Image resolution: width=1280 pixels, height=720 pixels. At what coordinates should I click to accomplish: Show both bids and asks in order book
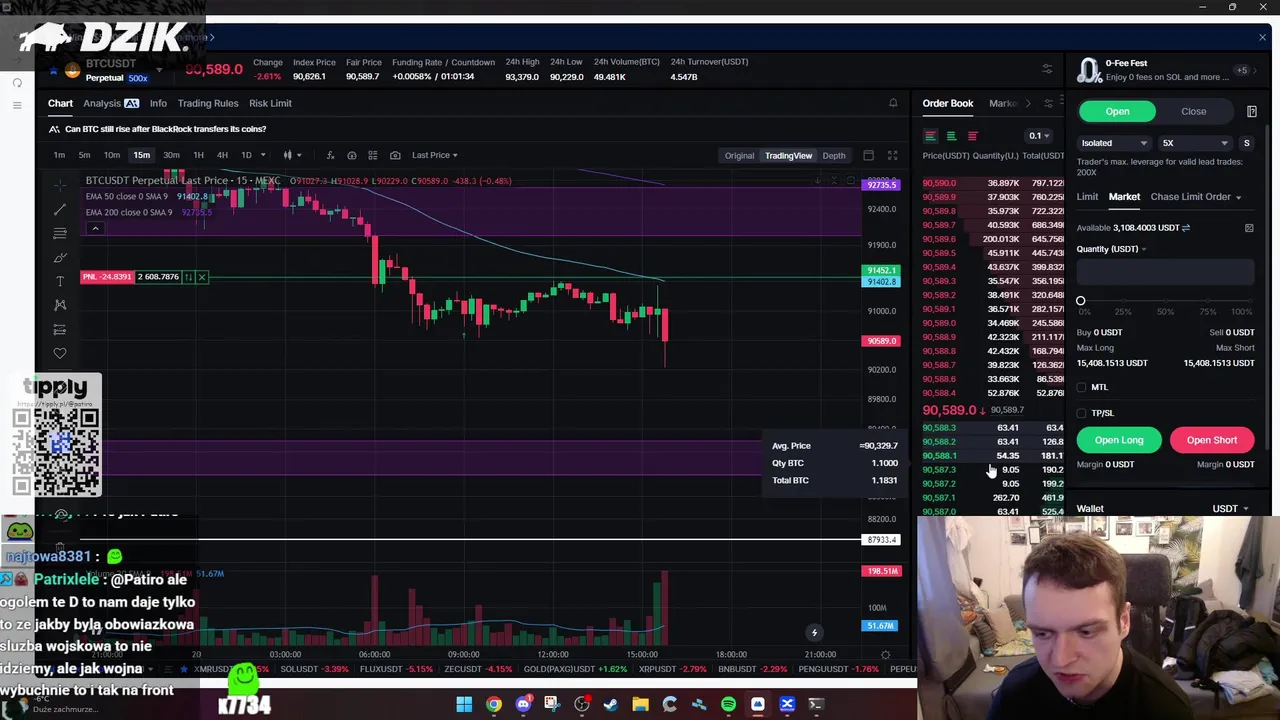pyautogui.click(x=930, y=136)
